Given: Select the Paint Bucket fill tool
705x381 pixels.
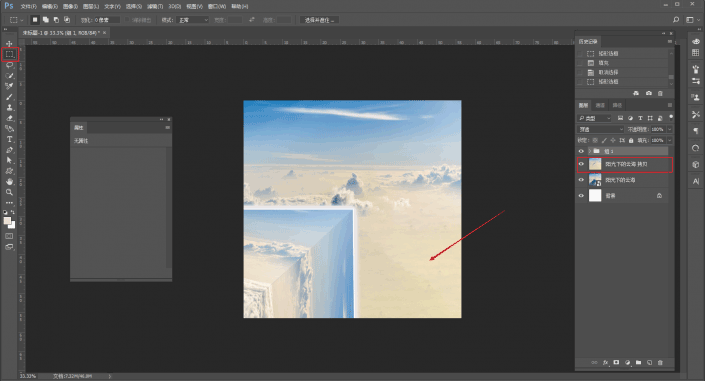Looking at the screenshot, I should tap(9, 129).
